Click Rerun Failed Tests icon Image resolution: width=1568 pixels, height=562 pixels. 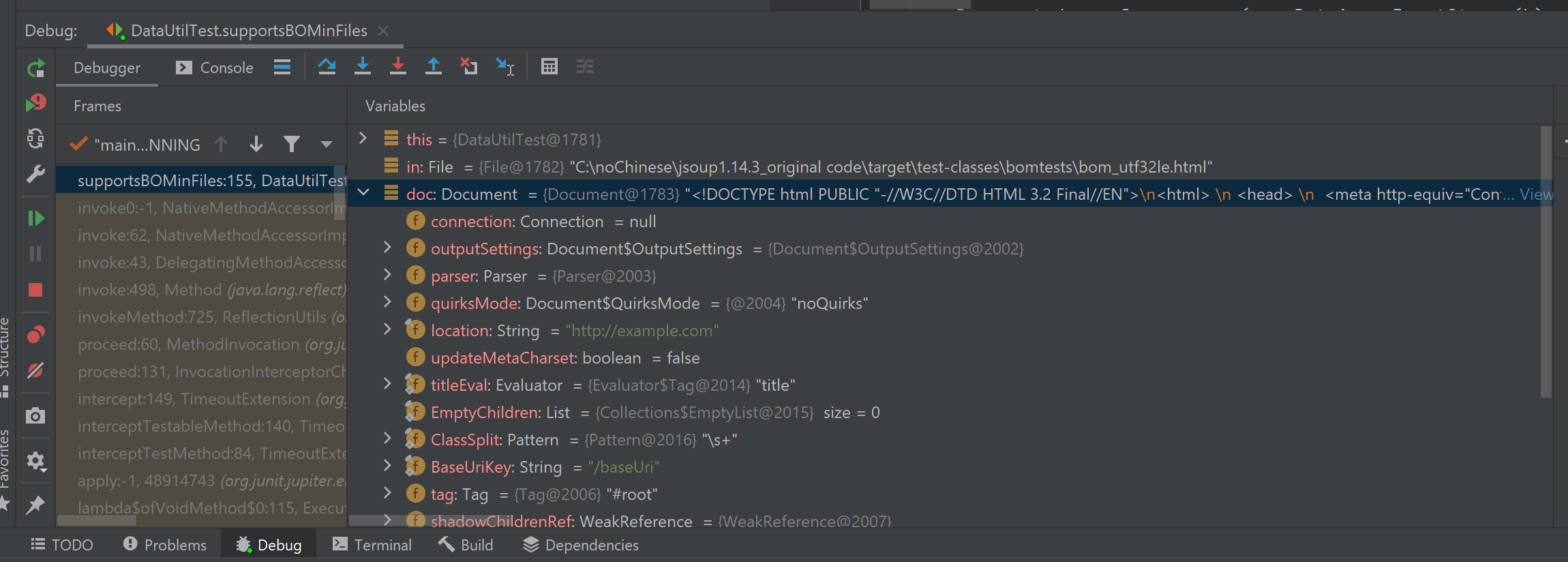(x=35, y=103)
